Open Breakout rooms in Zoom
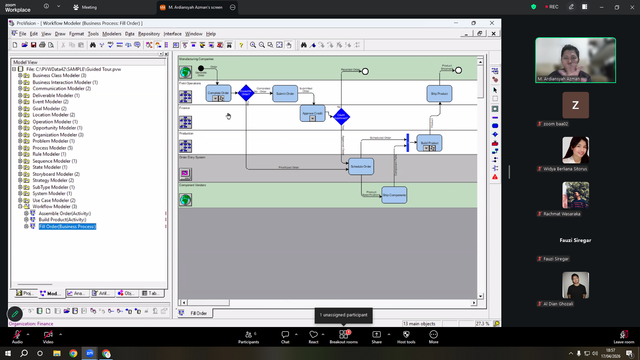640x360 pixels. coord(344,337)
